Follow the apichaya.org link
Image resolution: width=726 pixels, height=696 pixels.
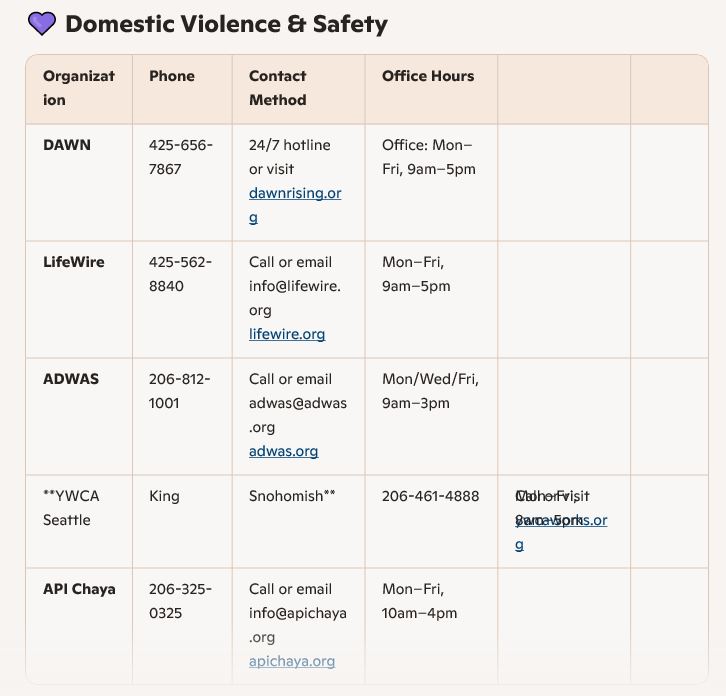pos(292,661)
